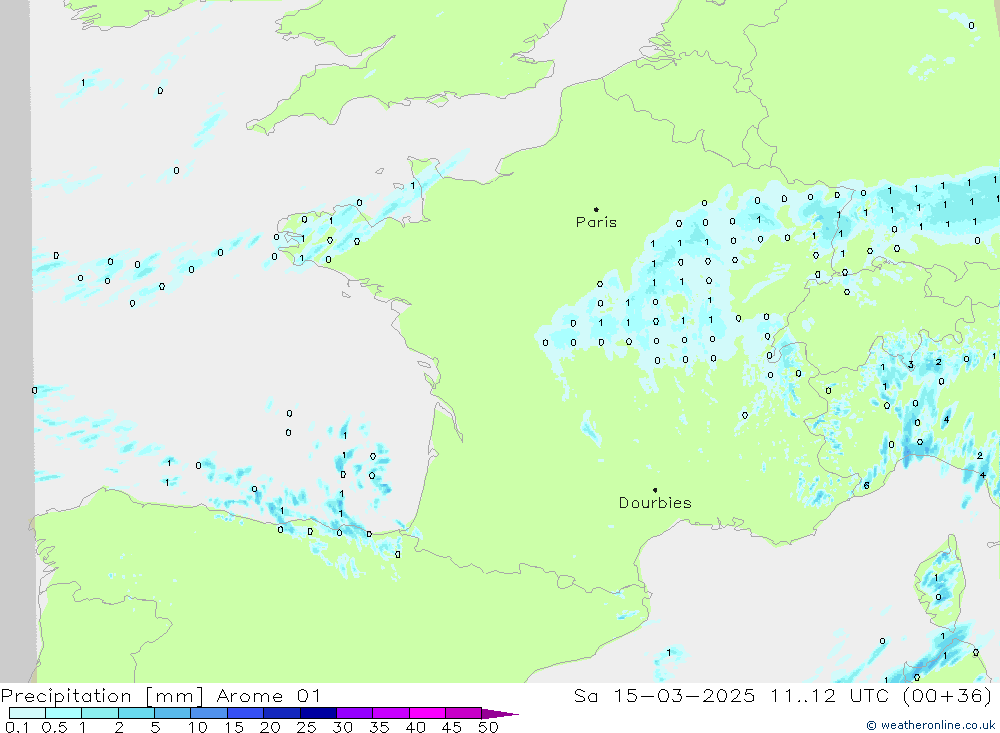Click the legend label '10'
The width and height of the screenshot is (1000, 733).
pos(197,727)
